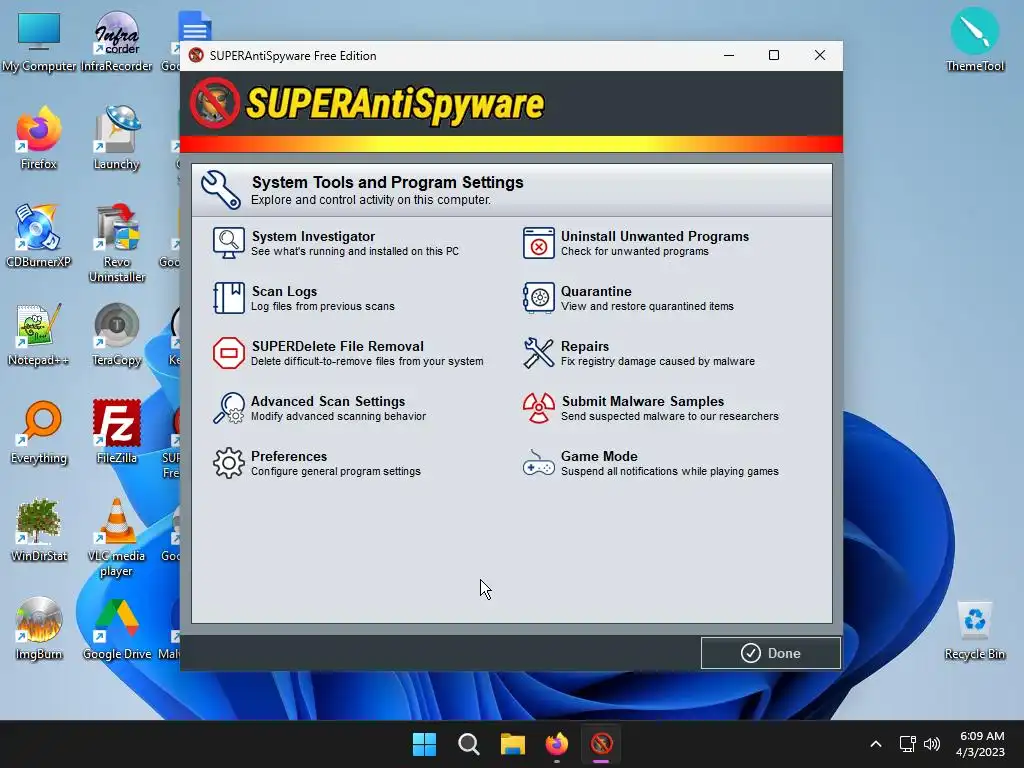Screen dimensions: 1024x768
Task: Select FileZilla desktop icon
Action: [116, 432]
